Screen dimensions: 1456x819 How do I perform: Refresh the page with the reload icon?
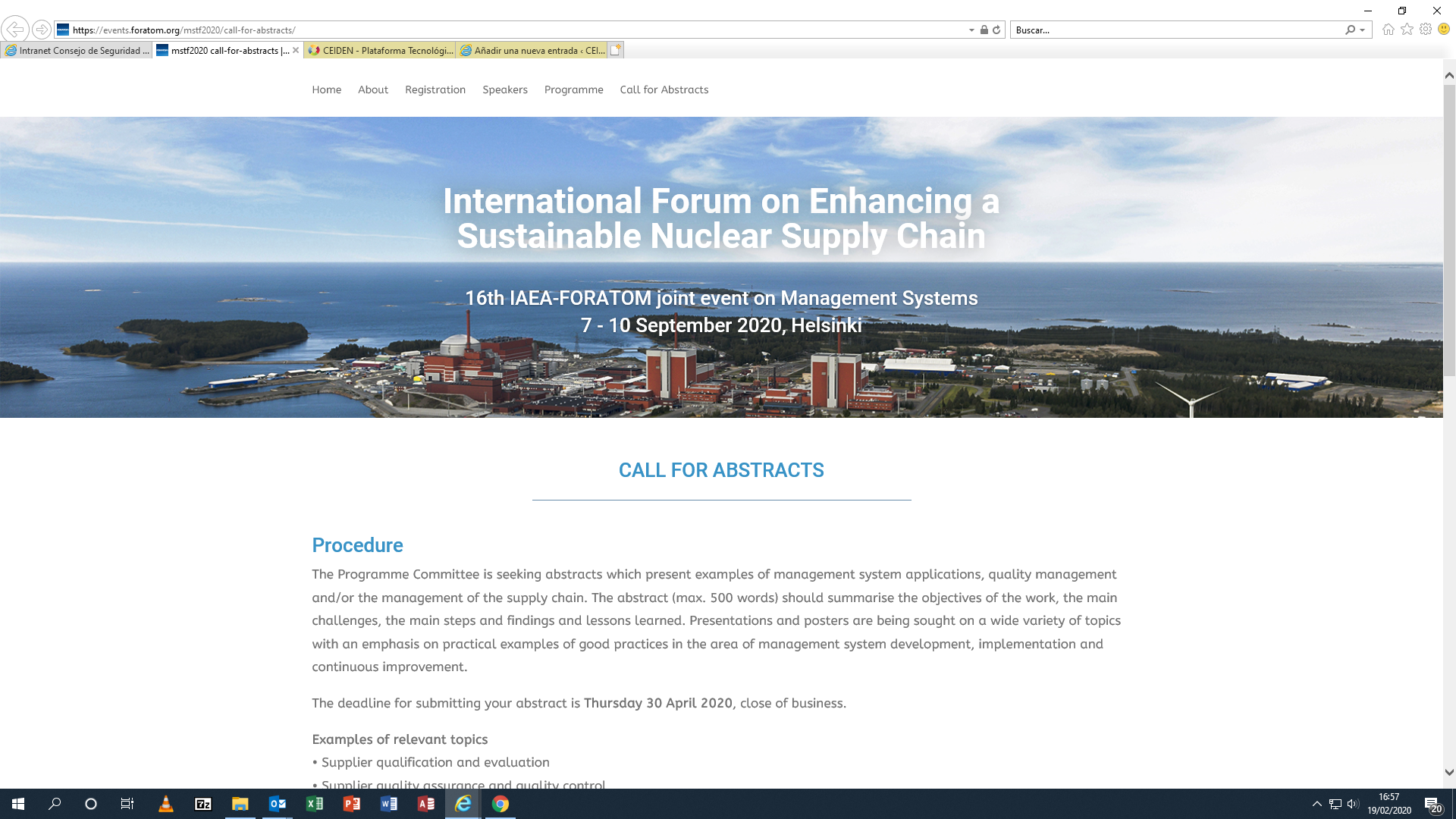point(996,30)
